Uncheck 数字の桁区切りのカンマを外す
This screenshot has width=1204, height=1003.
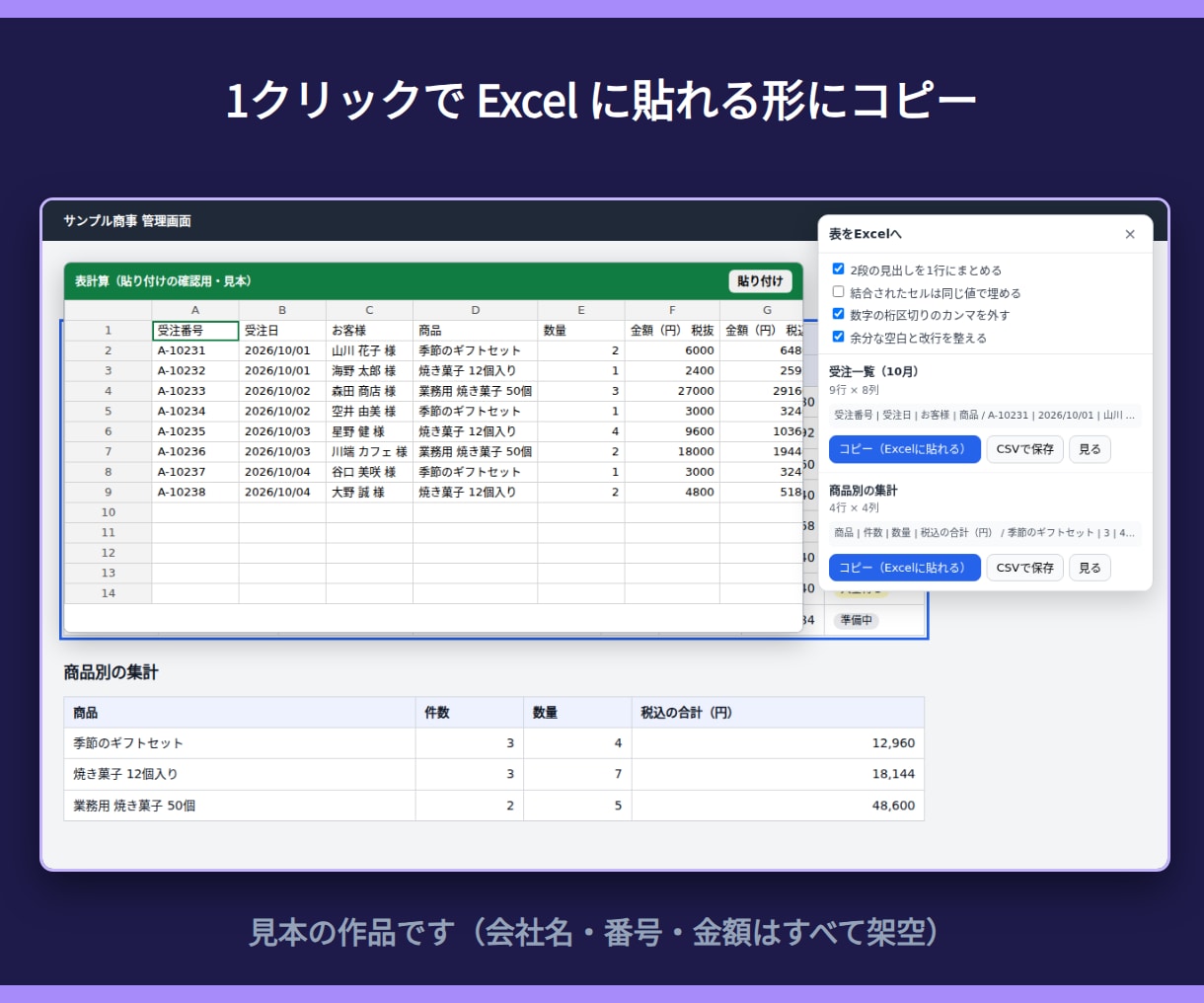[x=838, y=314]
